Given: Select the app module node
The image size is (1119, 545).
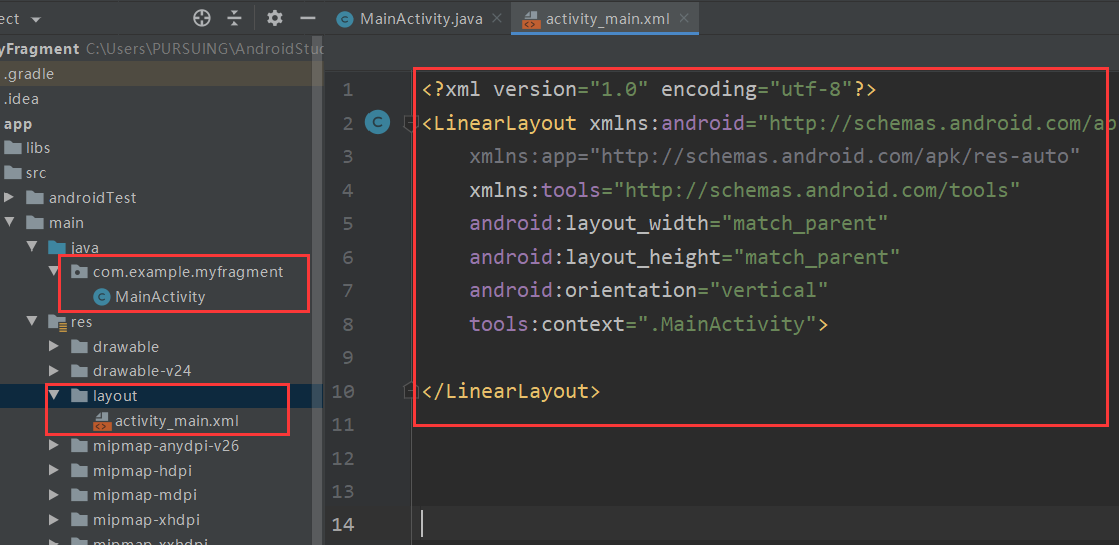Looking at the screenshot, I should [x=18, y=124].
